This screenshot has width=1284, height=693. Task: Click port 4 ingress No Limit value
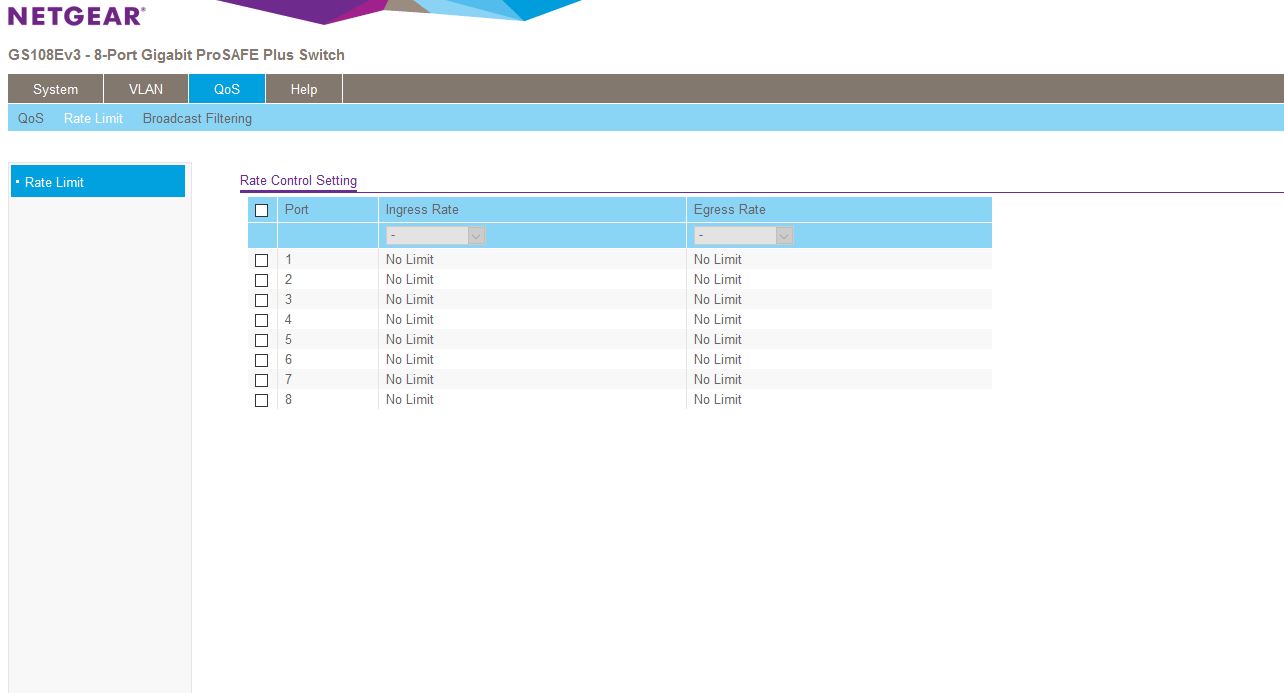[x=410, y=319]
